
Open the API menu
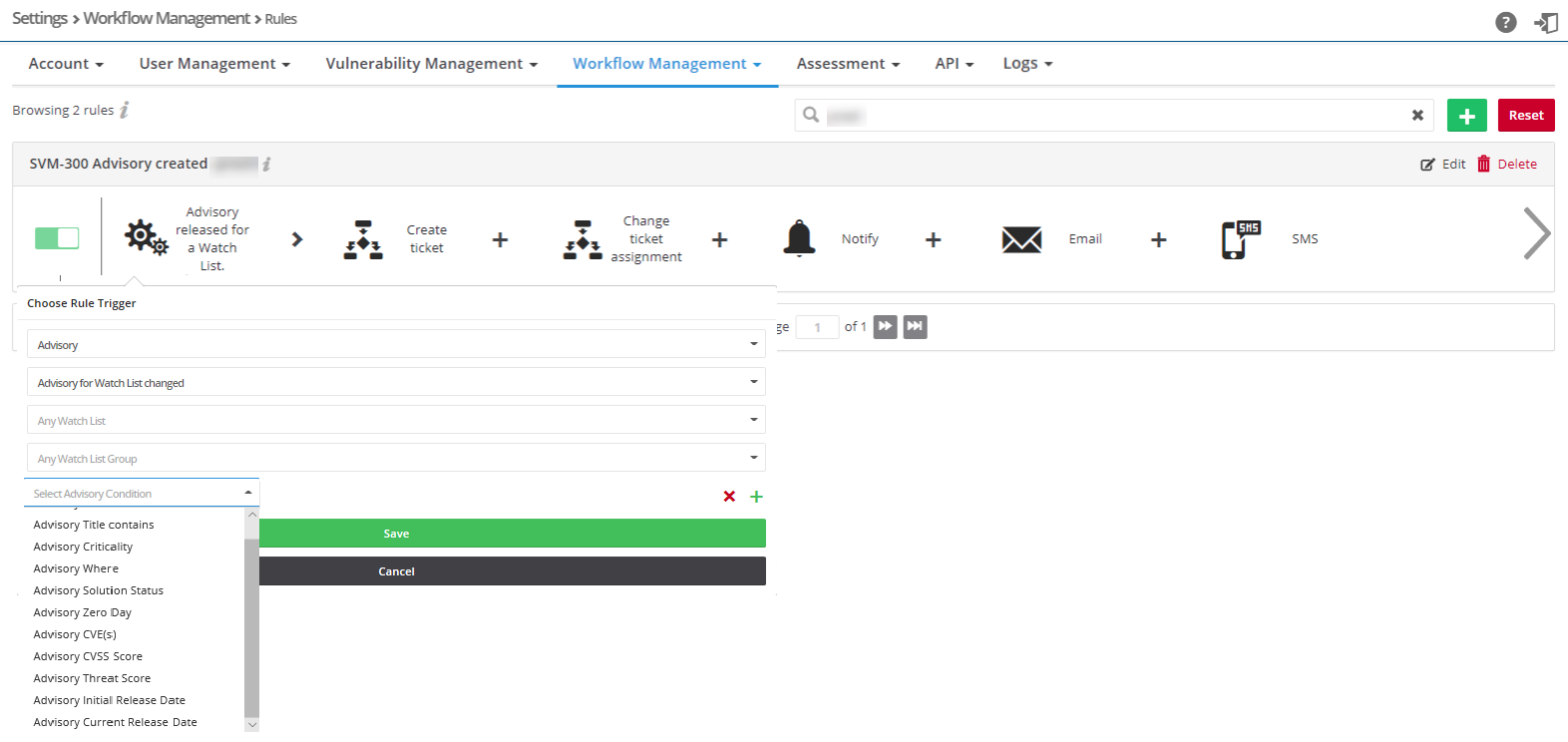click(955, 64)
